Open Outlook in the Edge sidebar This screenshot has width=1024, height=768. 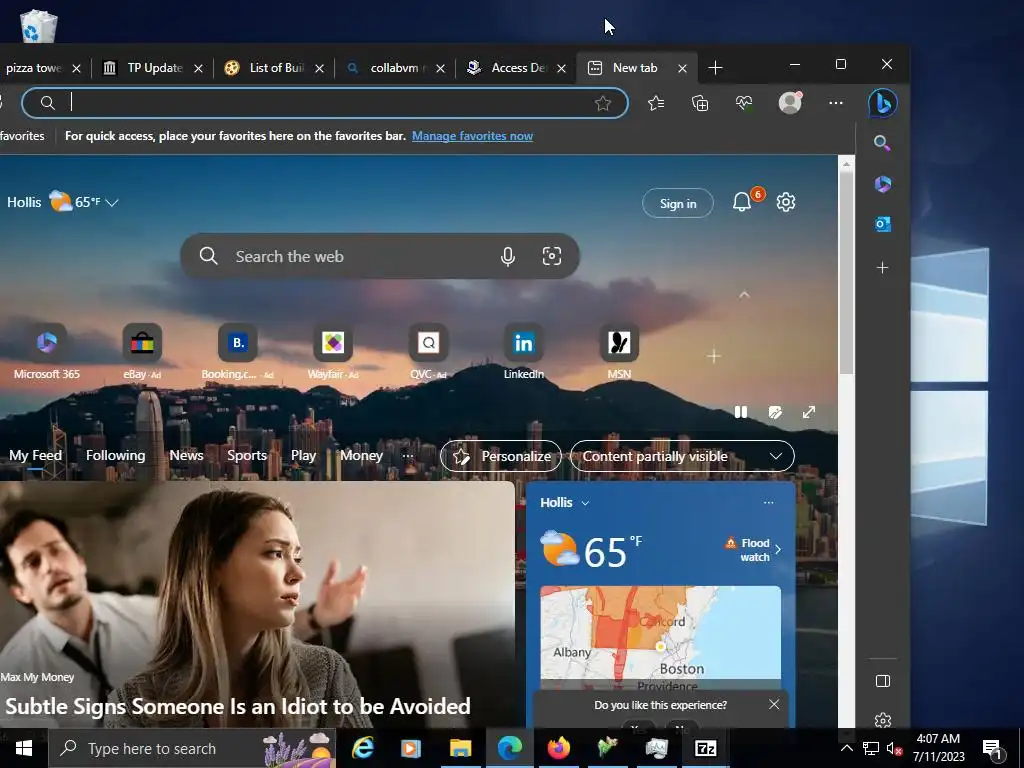point(882,224)
